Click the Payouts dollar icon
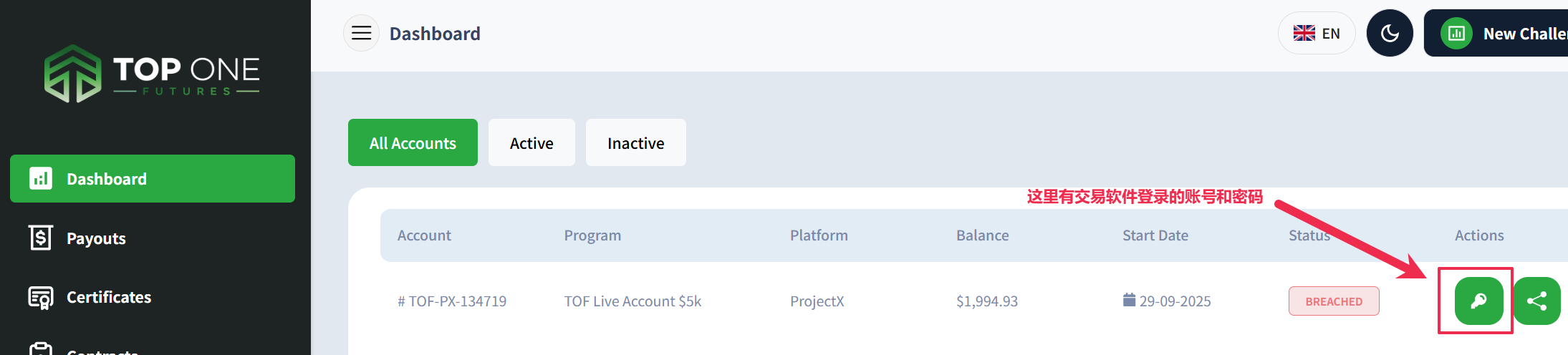The width and height of the screenshot is (1568, 355). point(41,238)
